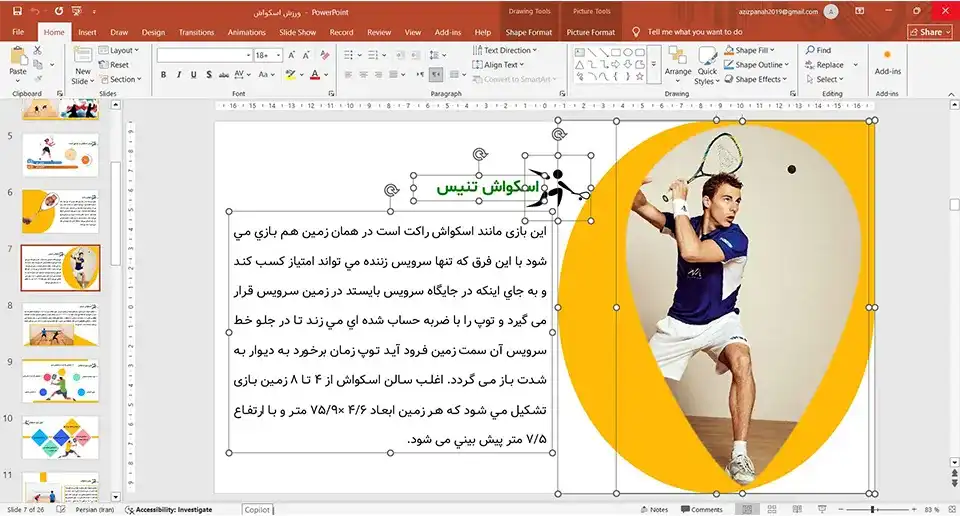This screenshot has width=960, height=516.
Task: Switch to the Insert tab
Action: [87, 32]
